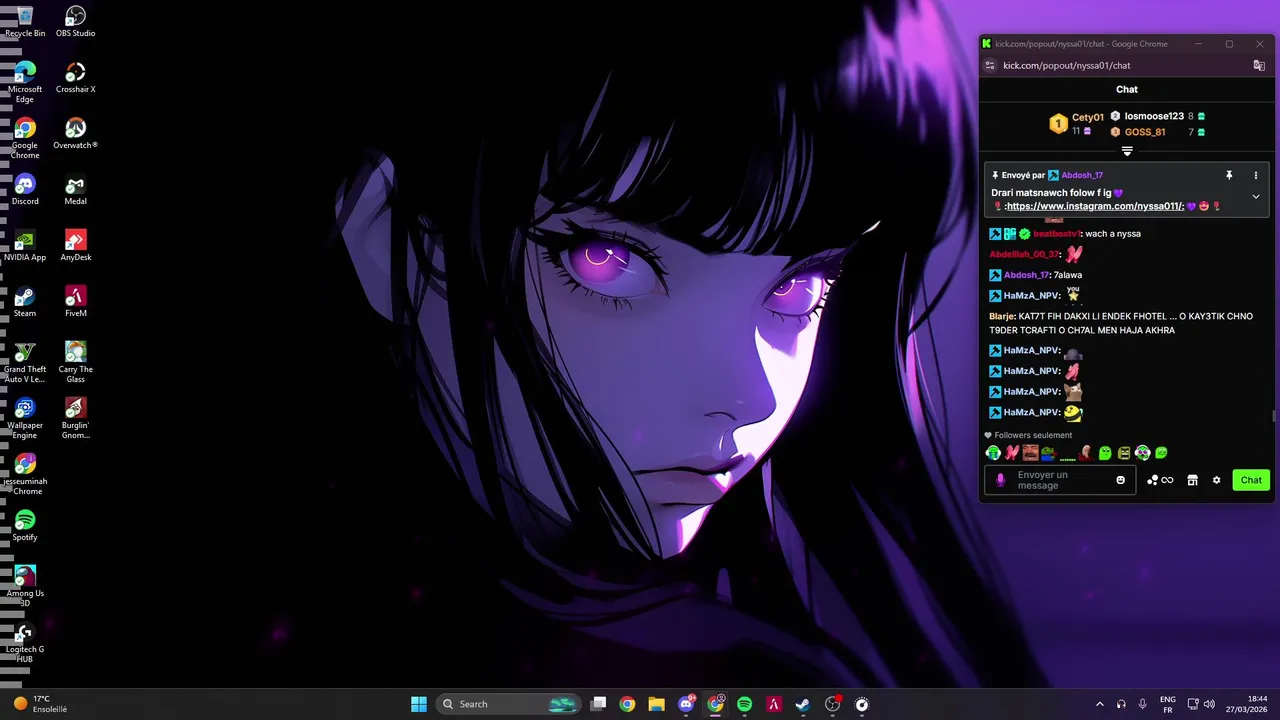Open Overwatch desktop shortcut
Image resolution: width=1280 pixels, height=720 pixels.
75,134
